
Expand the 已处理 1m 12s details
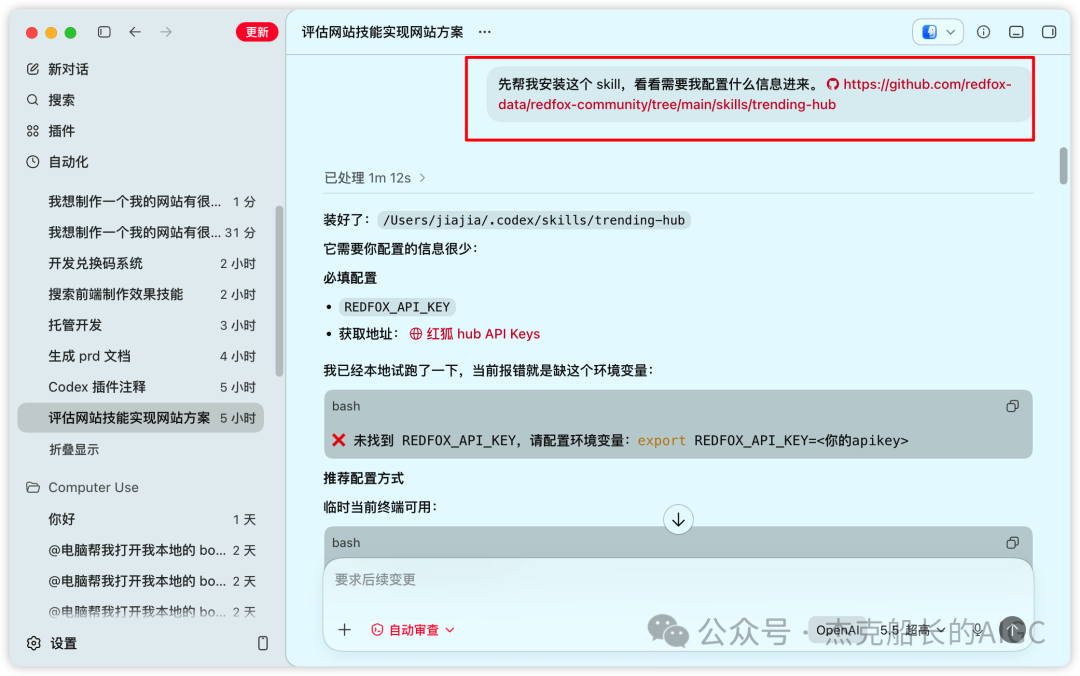[375, 178]
